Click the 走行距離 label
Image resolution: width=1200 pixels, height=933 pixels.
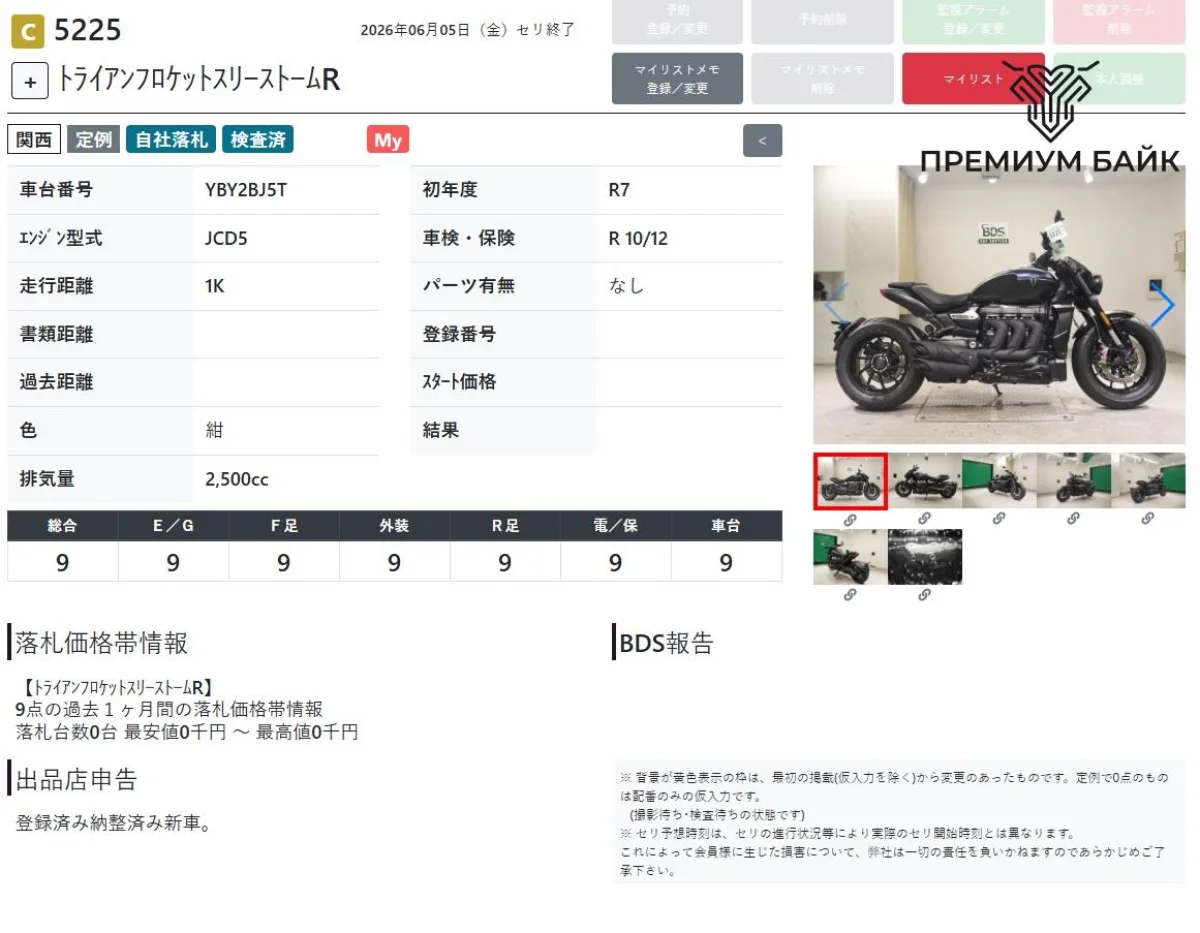pos(56,286)
